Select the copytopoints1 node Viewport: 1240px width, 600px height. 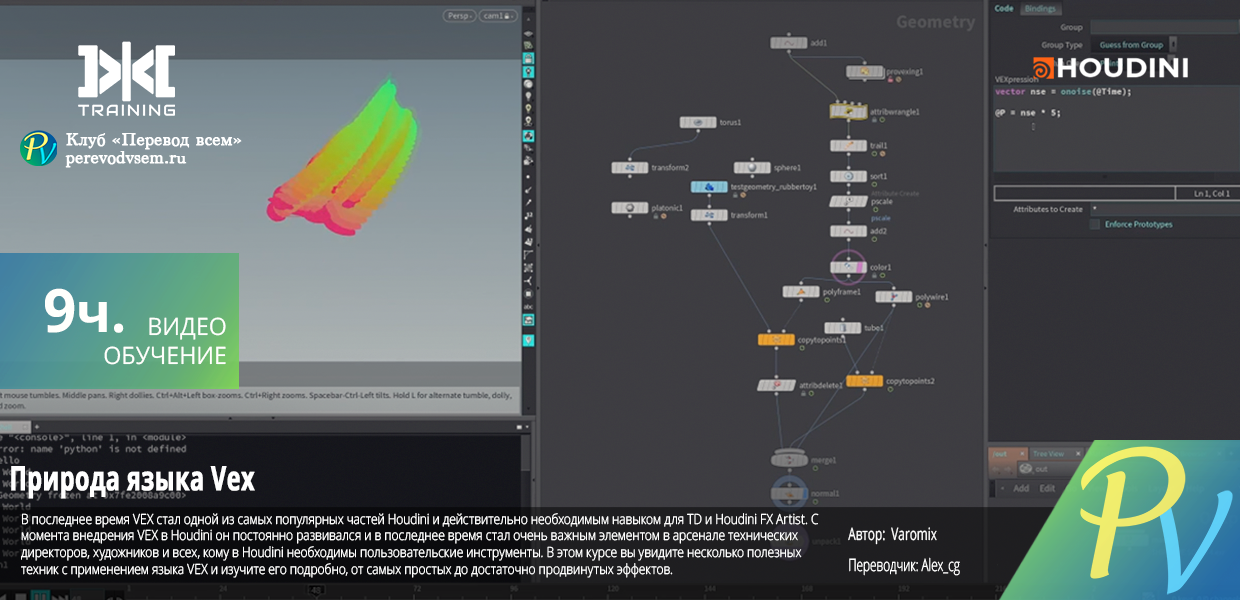[777, 340]
